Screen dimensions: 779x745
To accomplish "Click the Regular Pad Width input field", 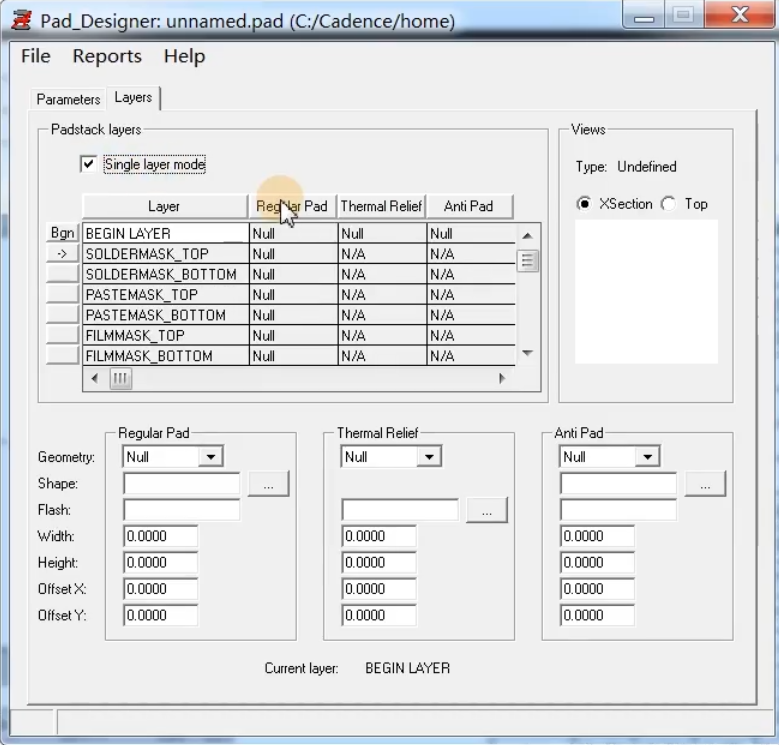I will pos(160,536).
